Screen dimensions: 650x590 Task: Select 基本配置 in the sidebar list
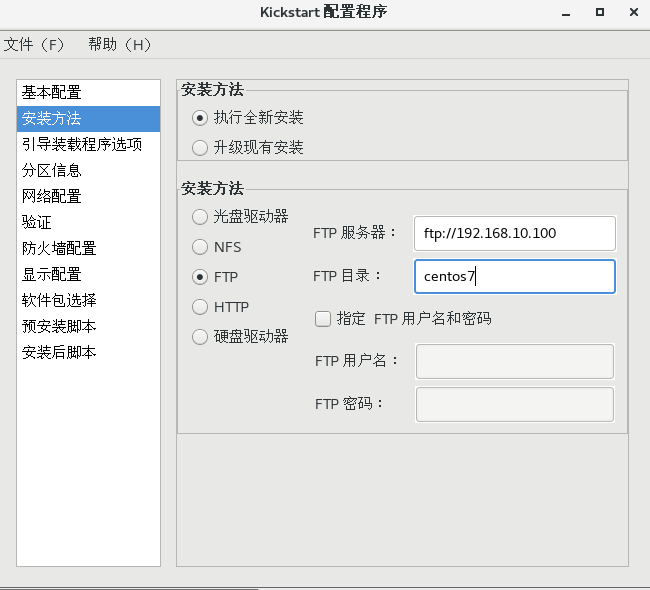point(88,92)
